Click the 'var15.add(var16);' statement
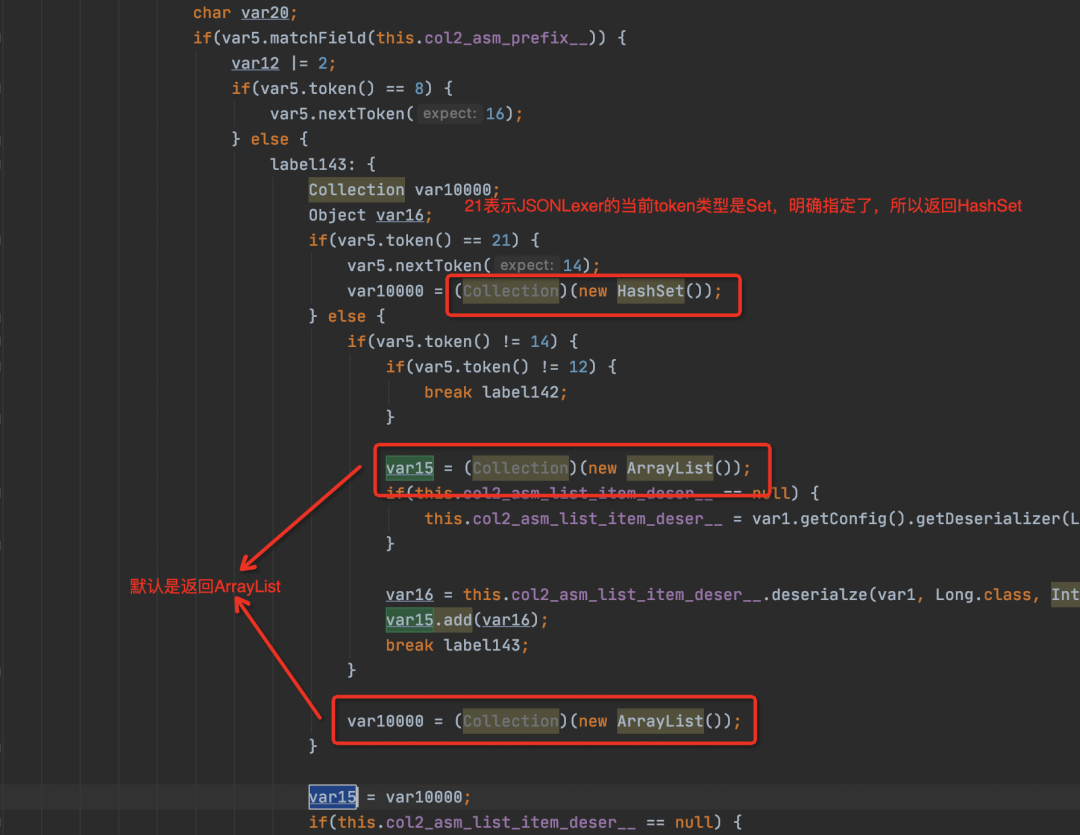Image resolution: width=1080 pixels, height=835 pixels. [x=467, y=620]
